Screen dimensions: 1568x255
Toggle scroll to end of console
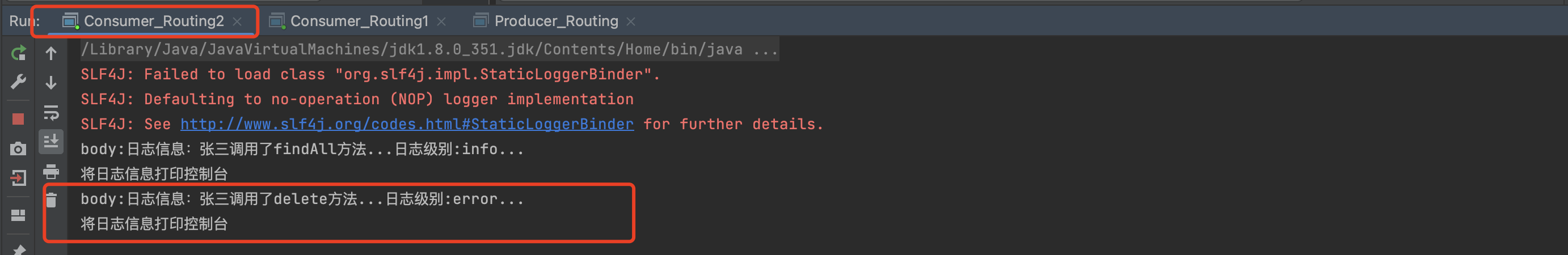pos(51,141)
